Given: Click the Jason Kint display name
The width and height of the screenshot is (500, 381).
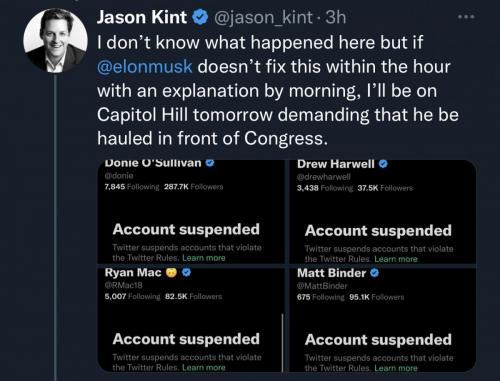Looking at the screenshot, I should [142, 17].
